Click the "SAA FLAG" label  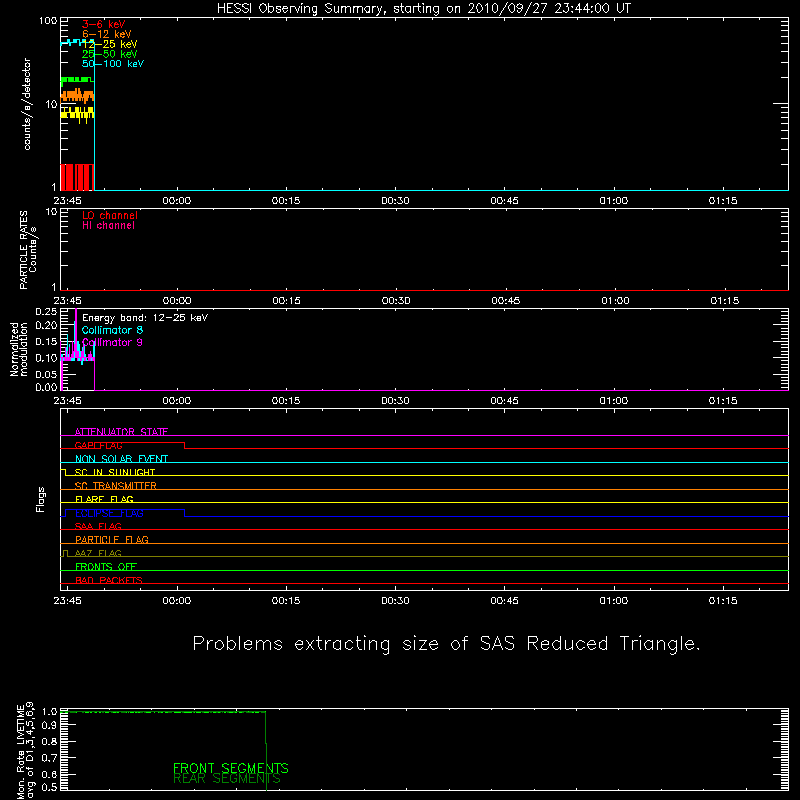[98, 526]
